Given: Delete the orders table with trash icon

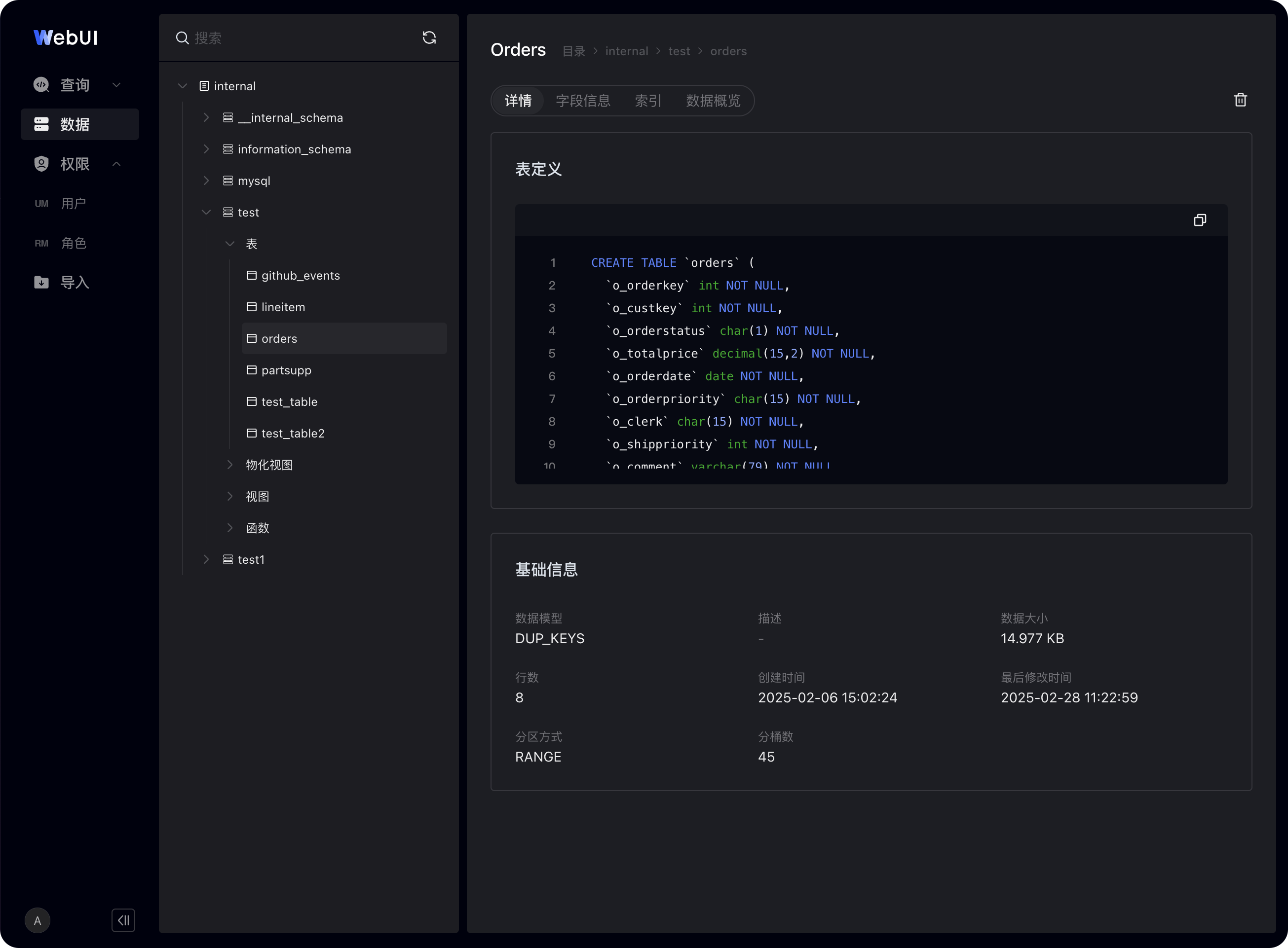Looking at the screenshot, I should (1240, 101).
